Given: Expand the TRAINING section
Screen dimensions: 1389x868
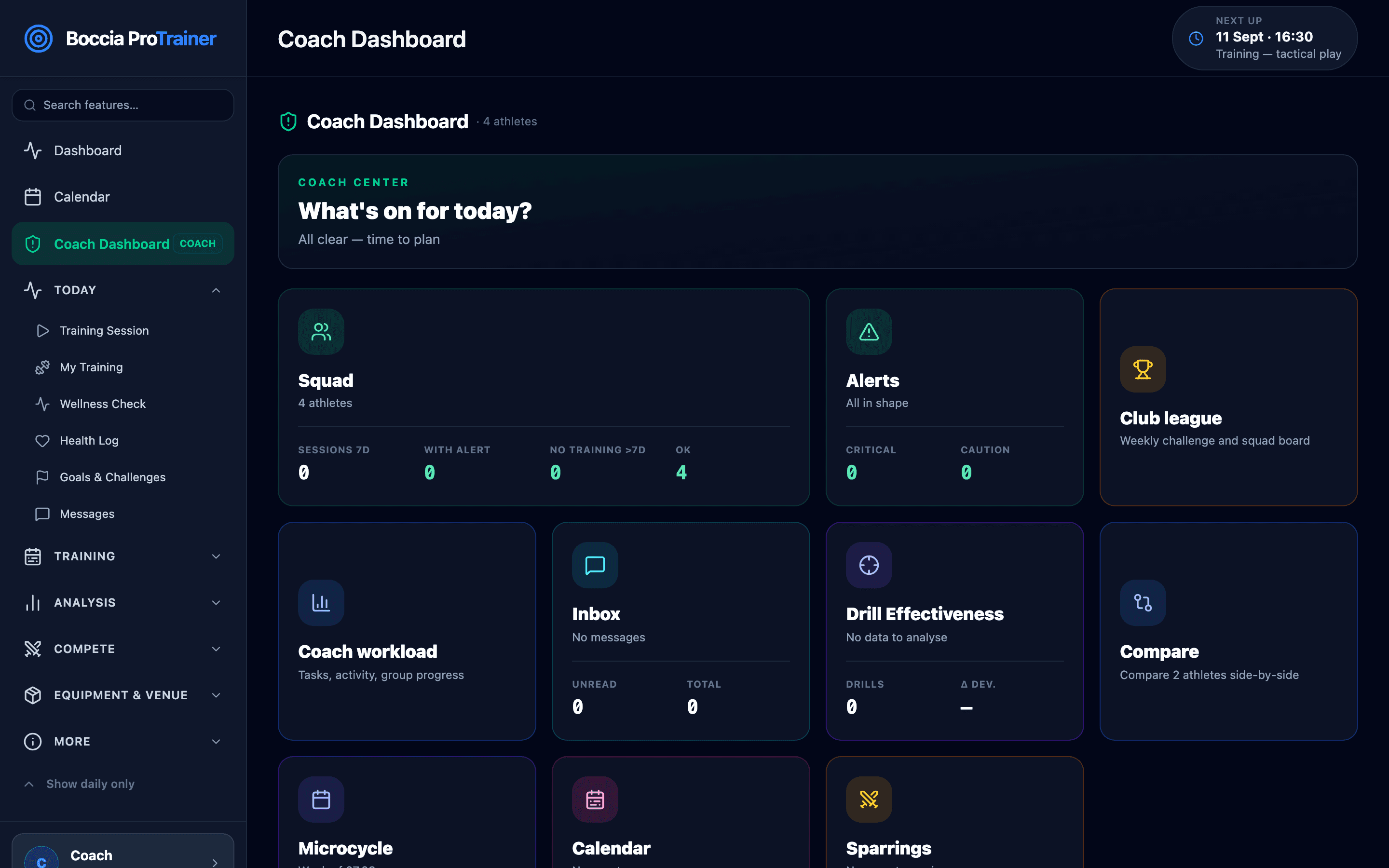Looking at the screenshot, I should 216,556.
